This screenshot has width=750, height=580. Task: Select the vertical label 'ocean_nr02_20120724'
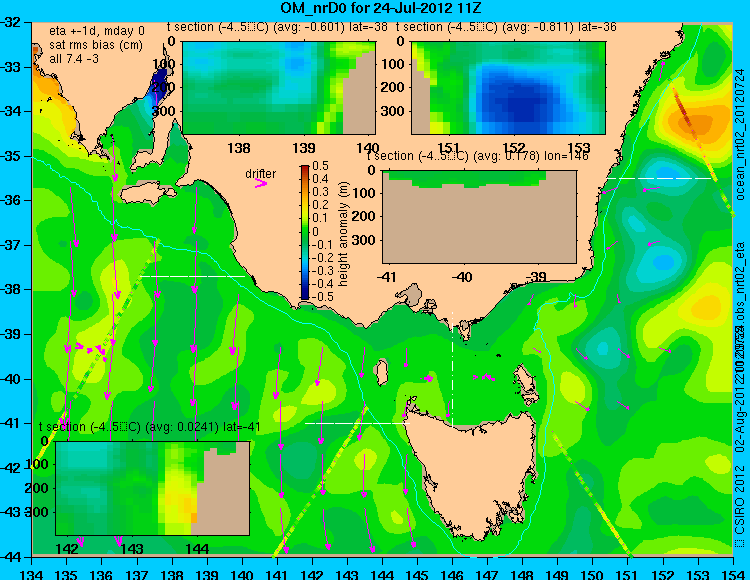click(741, 135)
